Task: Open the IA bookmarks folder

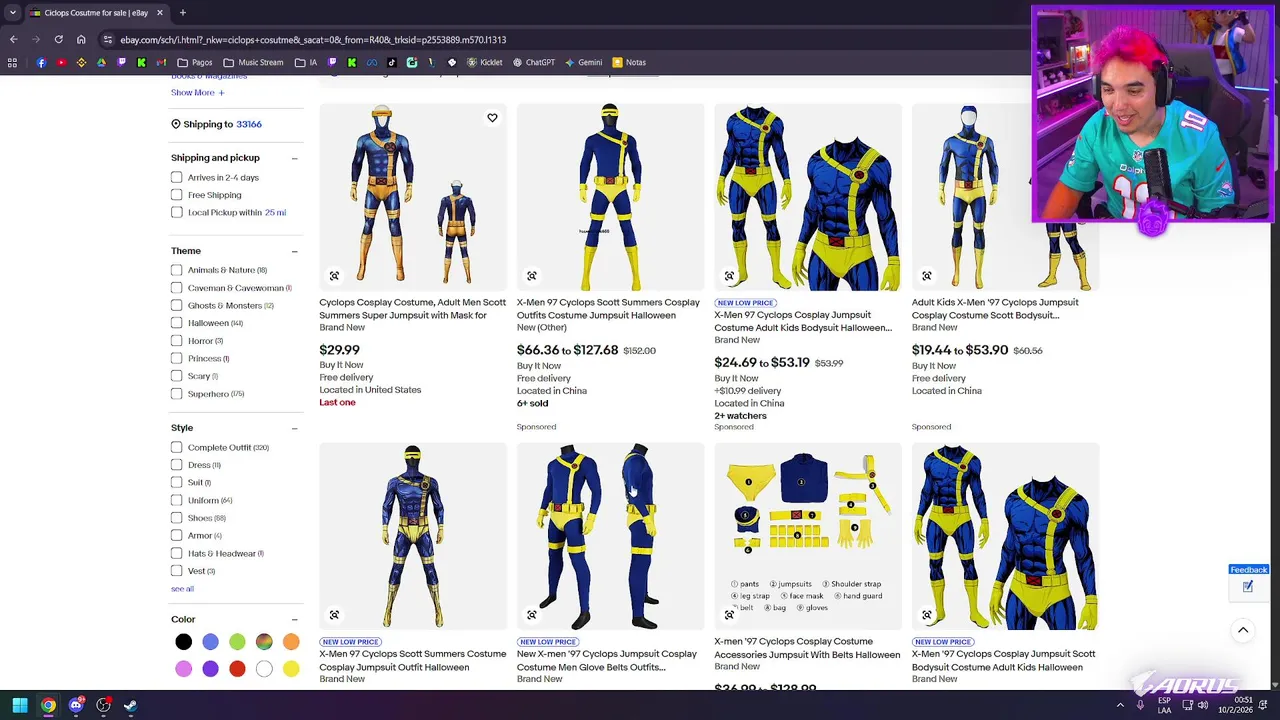Action: coord(306,62)
